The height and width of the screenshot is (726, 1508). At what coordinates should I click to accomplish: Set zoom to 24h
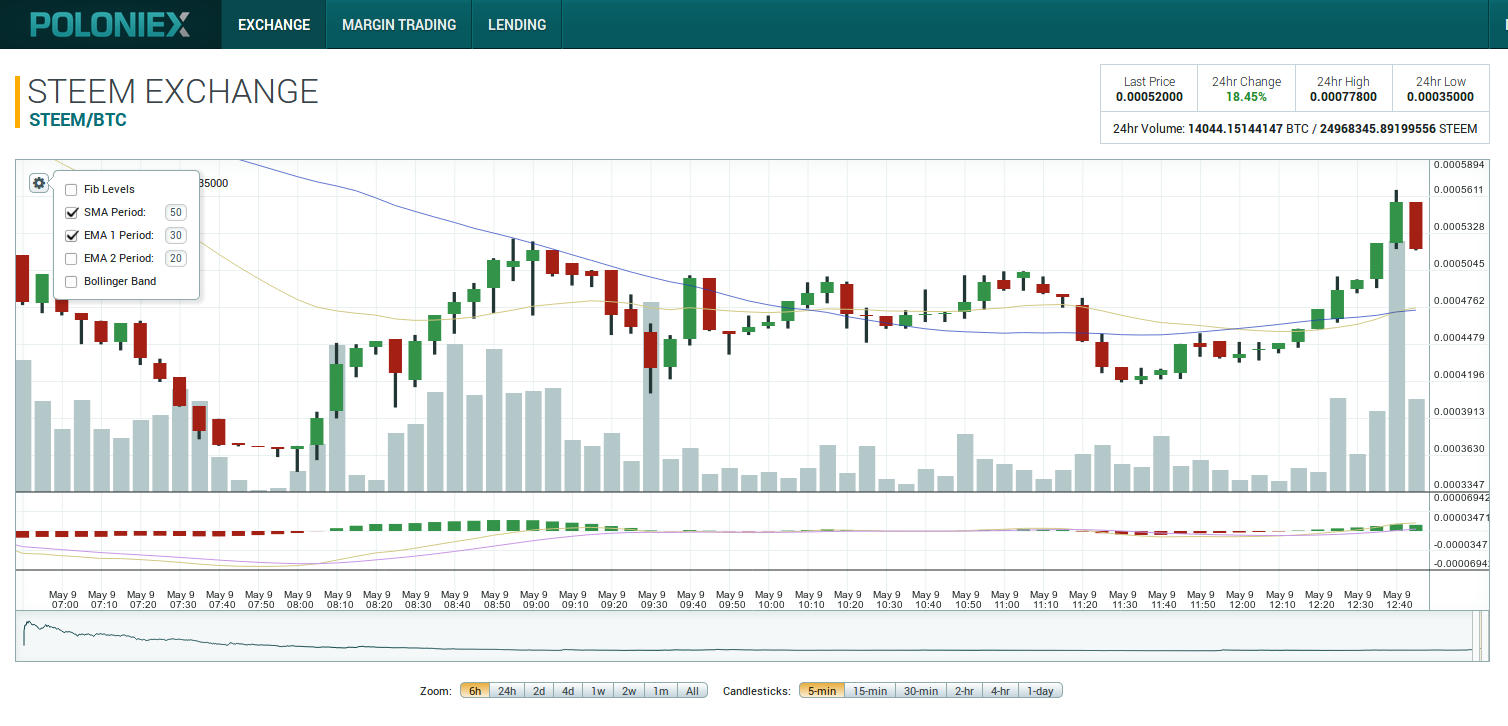507,691
